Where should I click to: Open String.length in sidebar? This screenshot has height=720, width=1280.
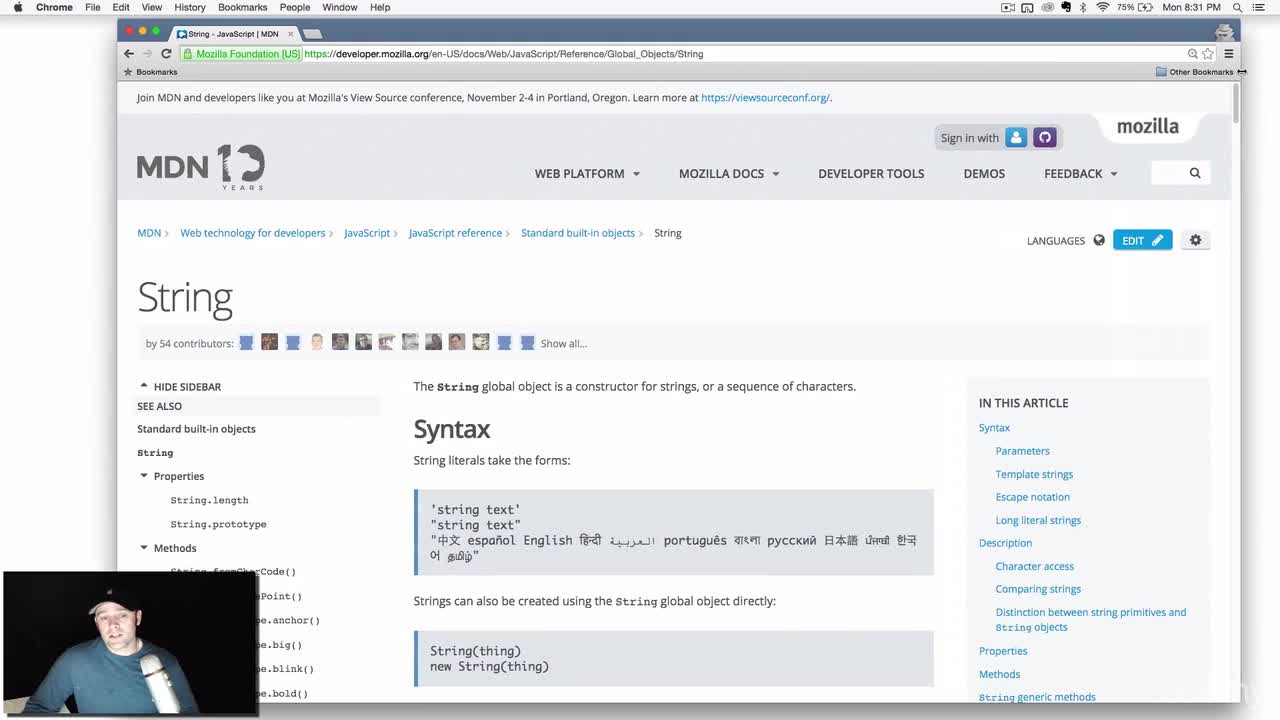tap(209, 500)
